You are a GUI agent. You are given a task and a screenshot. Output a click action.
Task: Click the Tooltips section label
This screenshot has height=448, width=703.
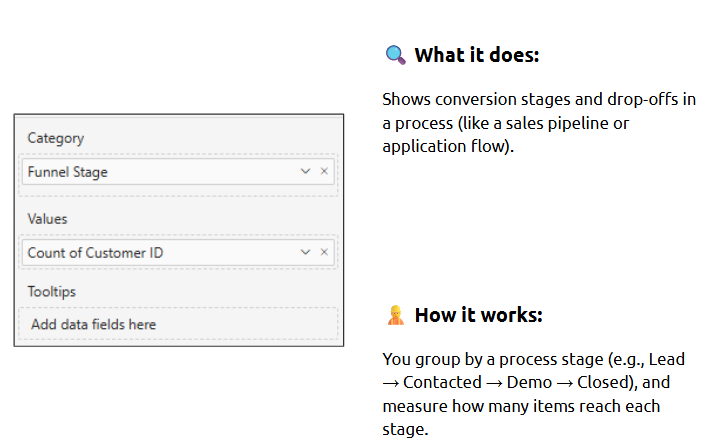[x=52, y=291]
